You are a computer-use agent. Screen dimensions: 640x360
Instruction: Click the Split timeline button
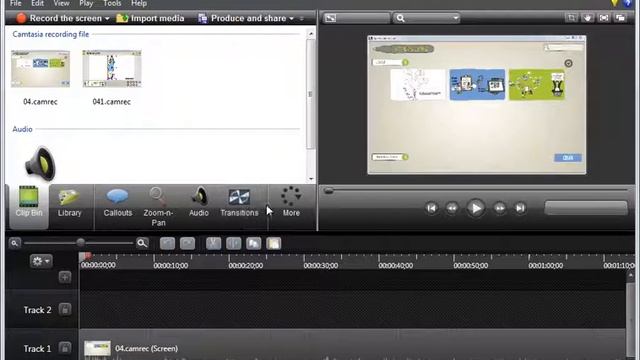(x=233, y=243)
